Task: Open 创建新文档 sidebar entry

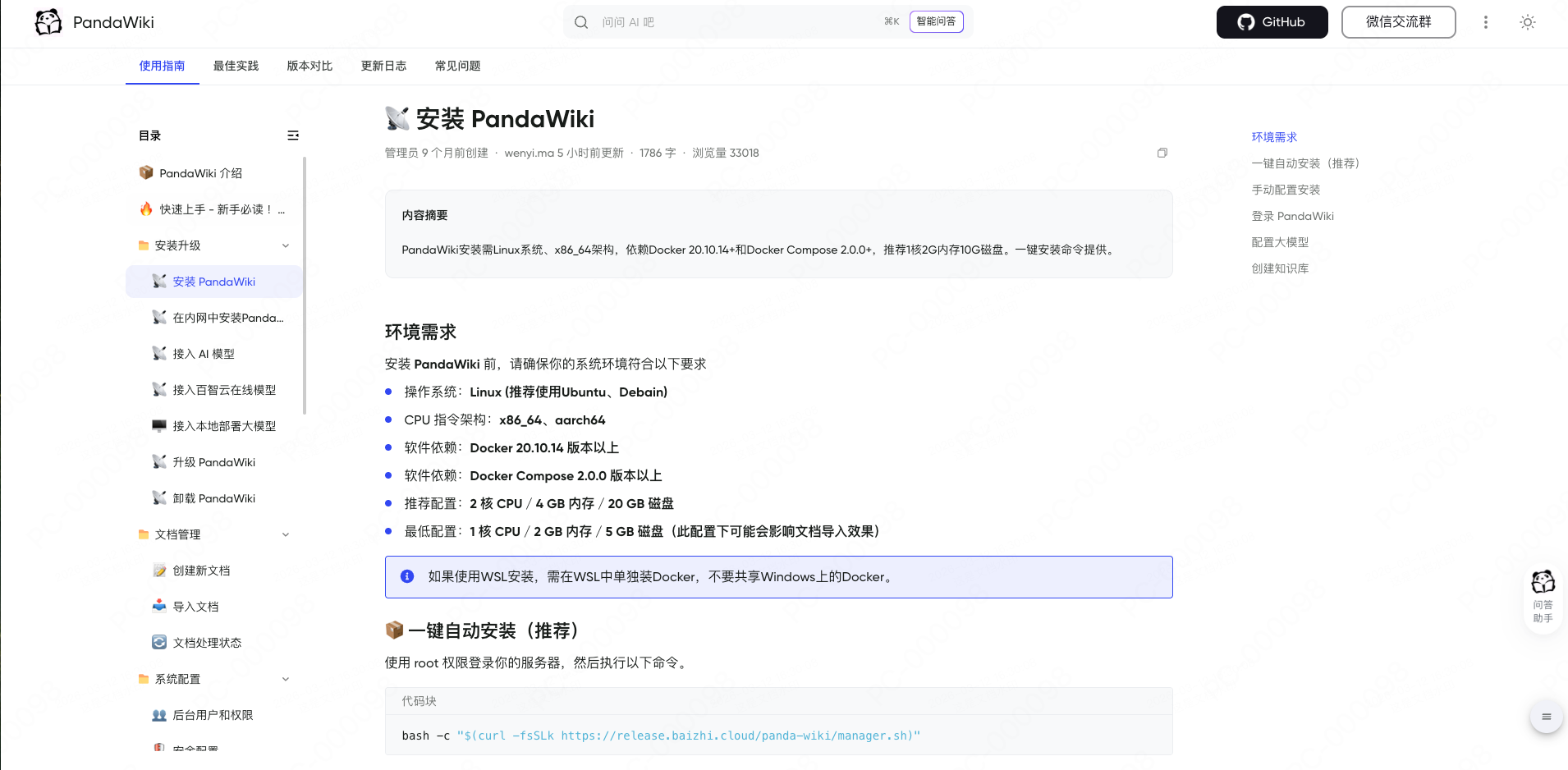Action: click(214, 571)
